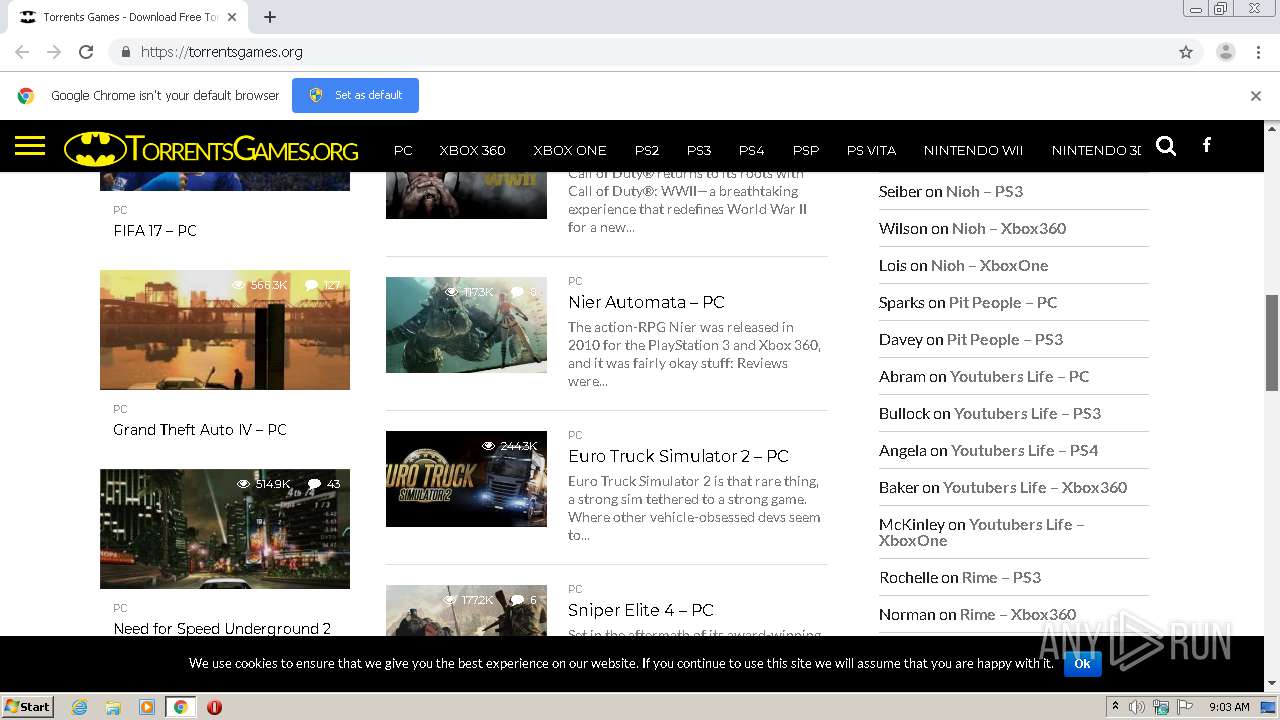Launch Internet Explorer from taskbar
The width and height of the screenshot is (1280, 720).
point(80,707)
